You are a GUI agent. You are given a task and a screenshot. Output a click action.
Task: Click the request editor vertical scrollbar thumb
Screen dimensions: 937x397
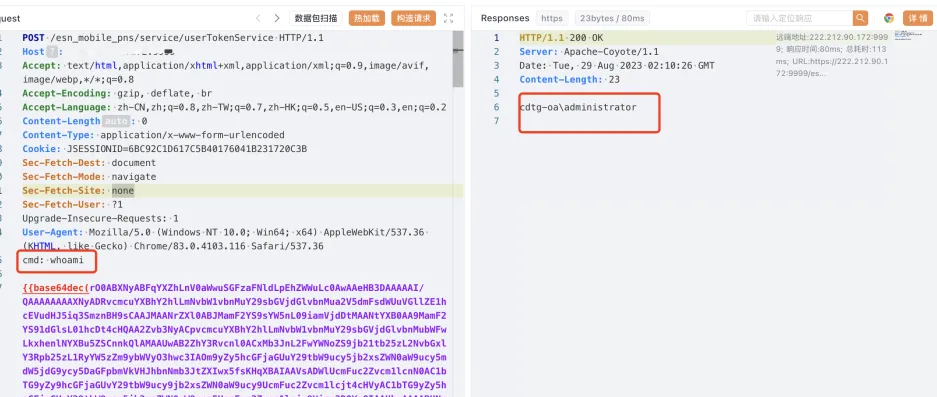(x=458, y=59)
